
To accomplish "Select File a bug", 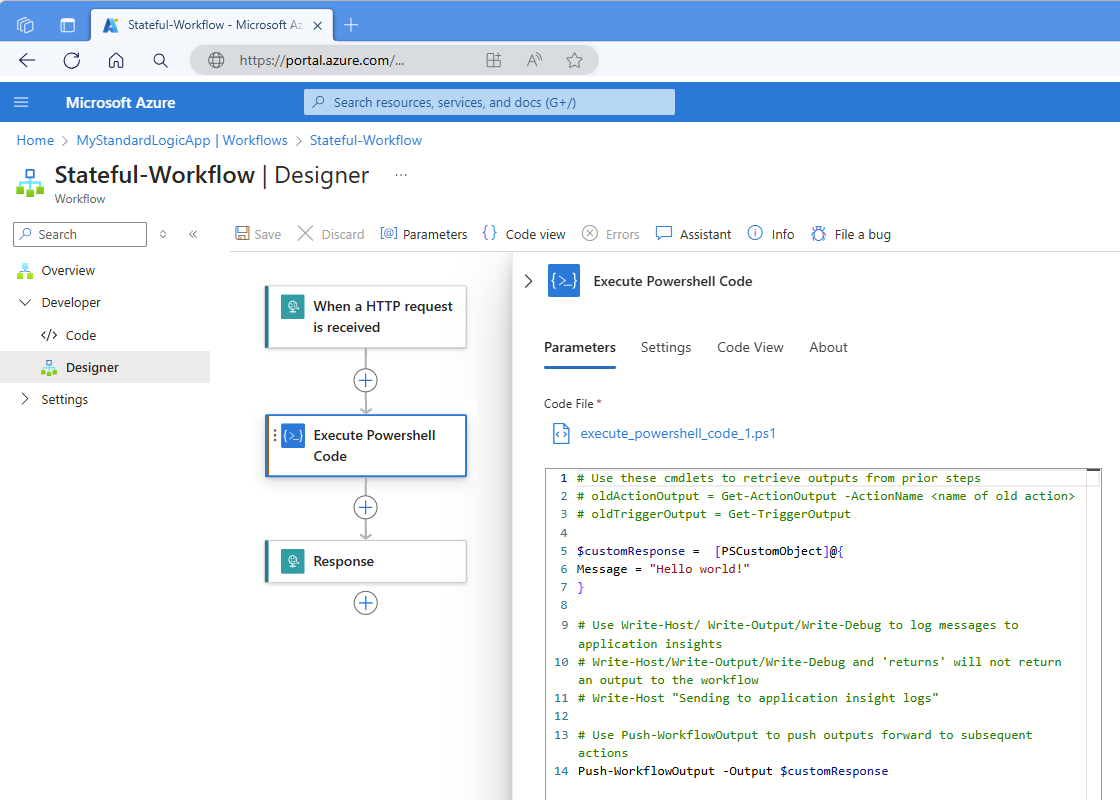I will coord(850,233).
